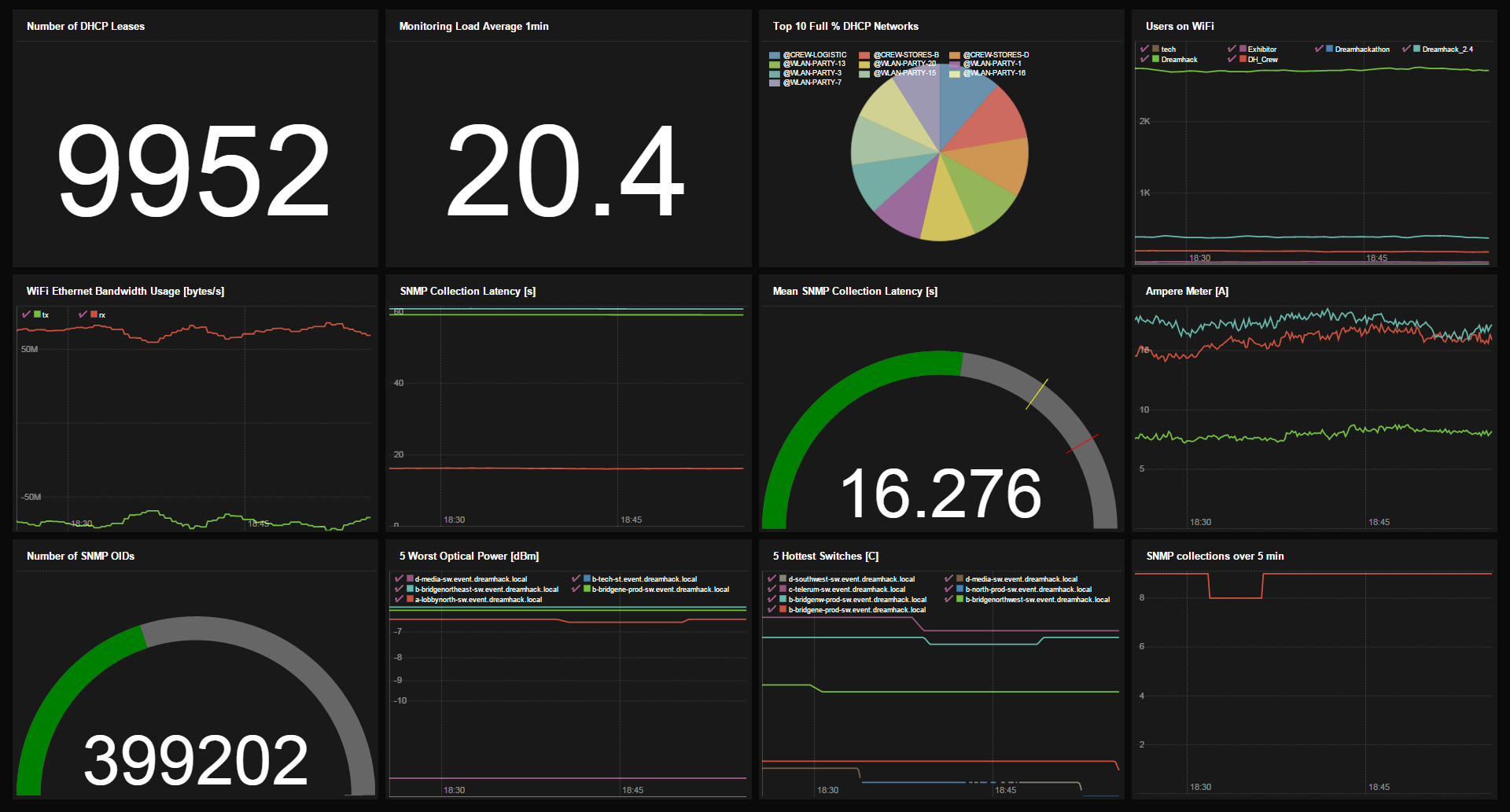Click the 5 Hottest Switches title
This screenshot has height=812, width=1510.
826,556
